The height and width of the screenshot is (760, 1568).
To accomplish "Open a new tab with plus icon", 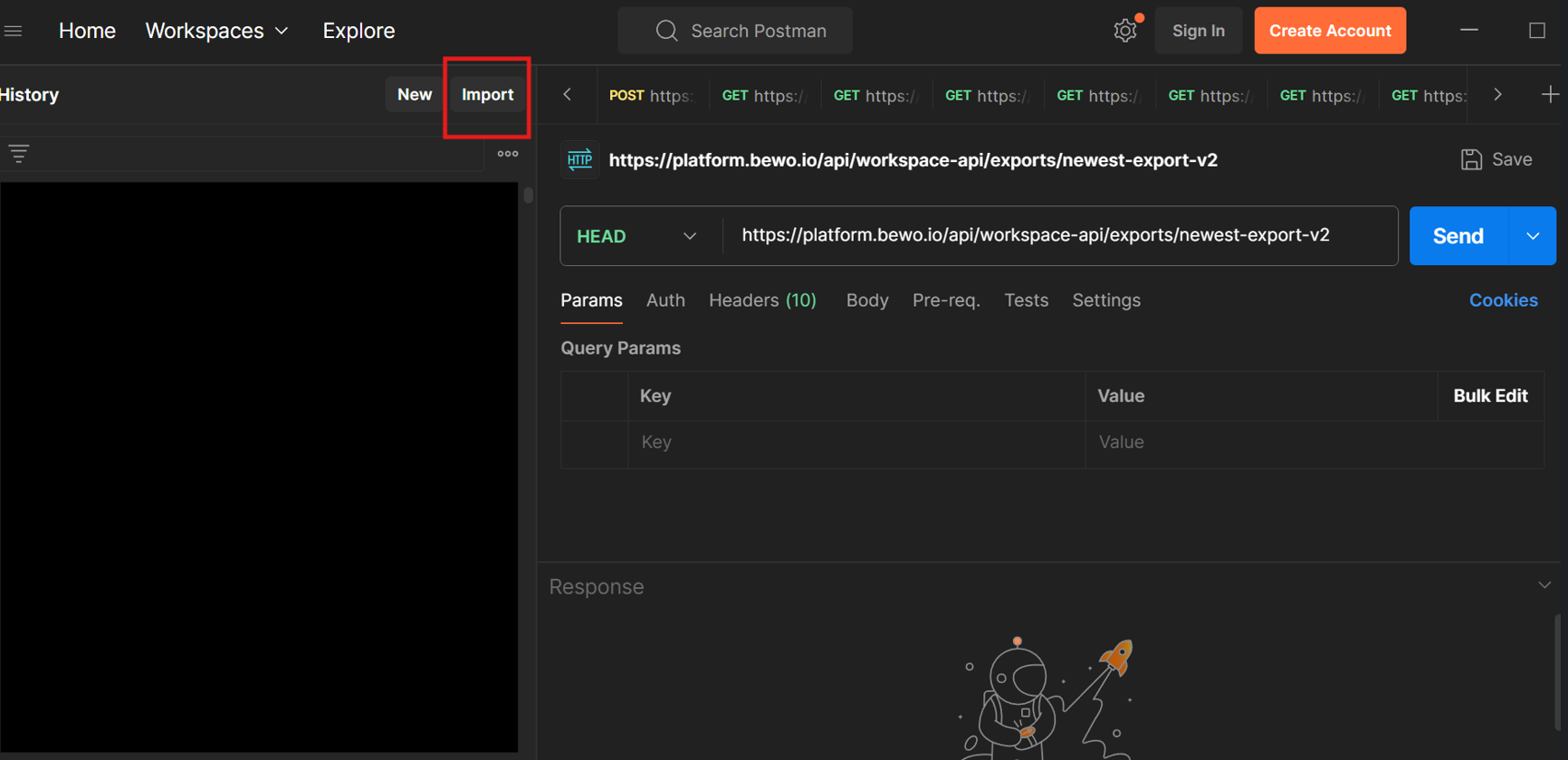I will 1550,94.
